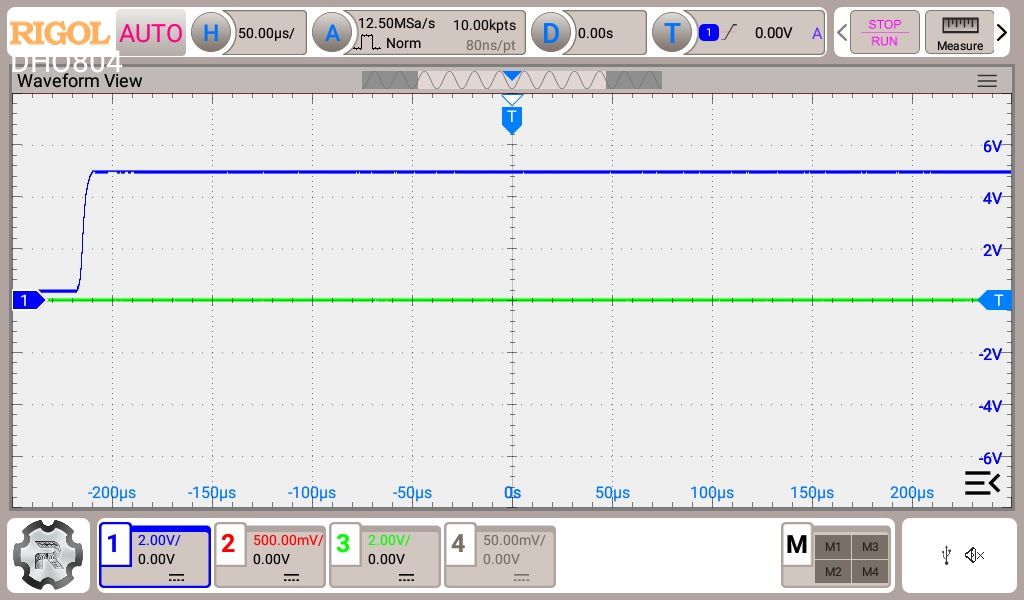Click the memory position waveform overview bar

(511, 80)
